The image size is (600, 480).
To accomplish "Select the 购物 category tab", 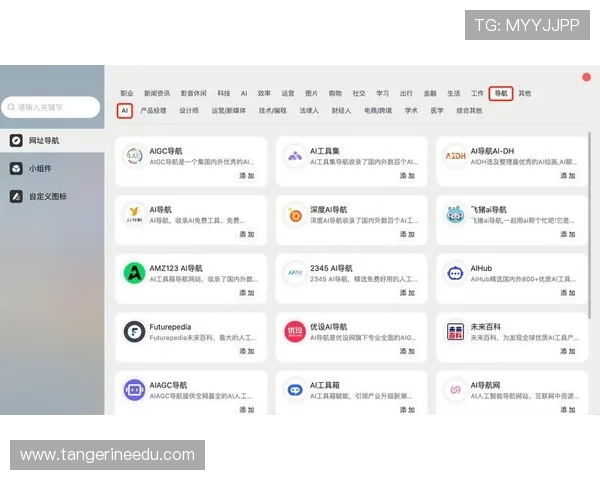I will click(335, 93).
